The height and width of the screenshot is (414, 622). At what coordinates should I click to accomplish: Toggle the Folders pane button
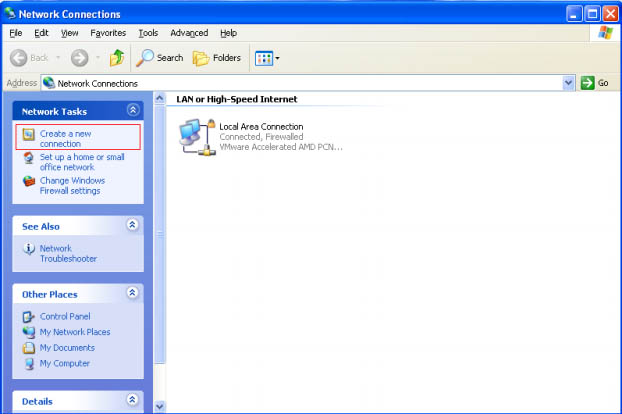click(217, 58)
